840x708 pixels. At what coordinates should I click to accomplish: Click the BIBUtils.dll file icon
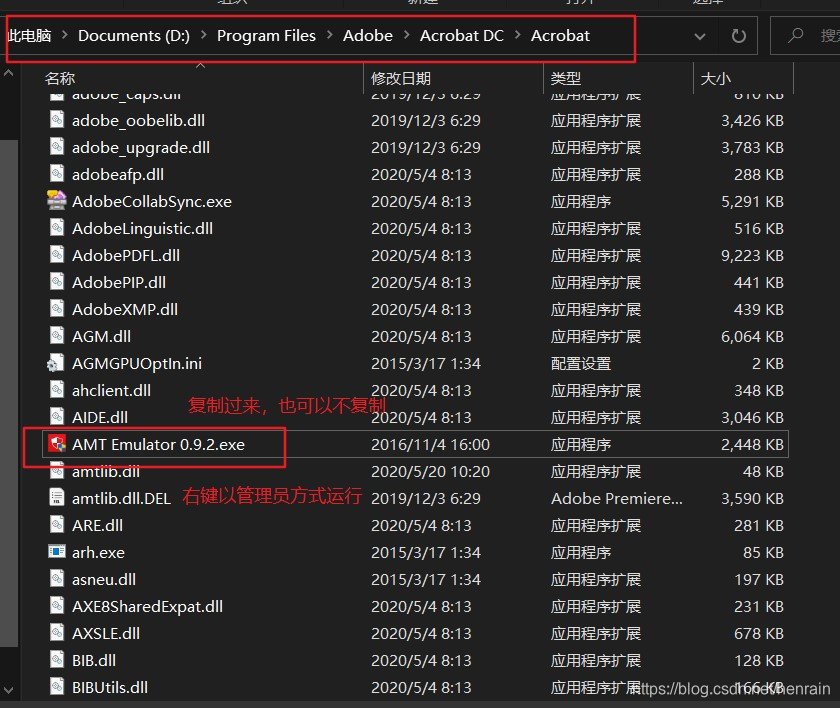pos(57,686)
